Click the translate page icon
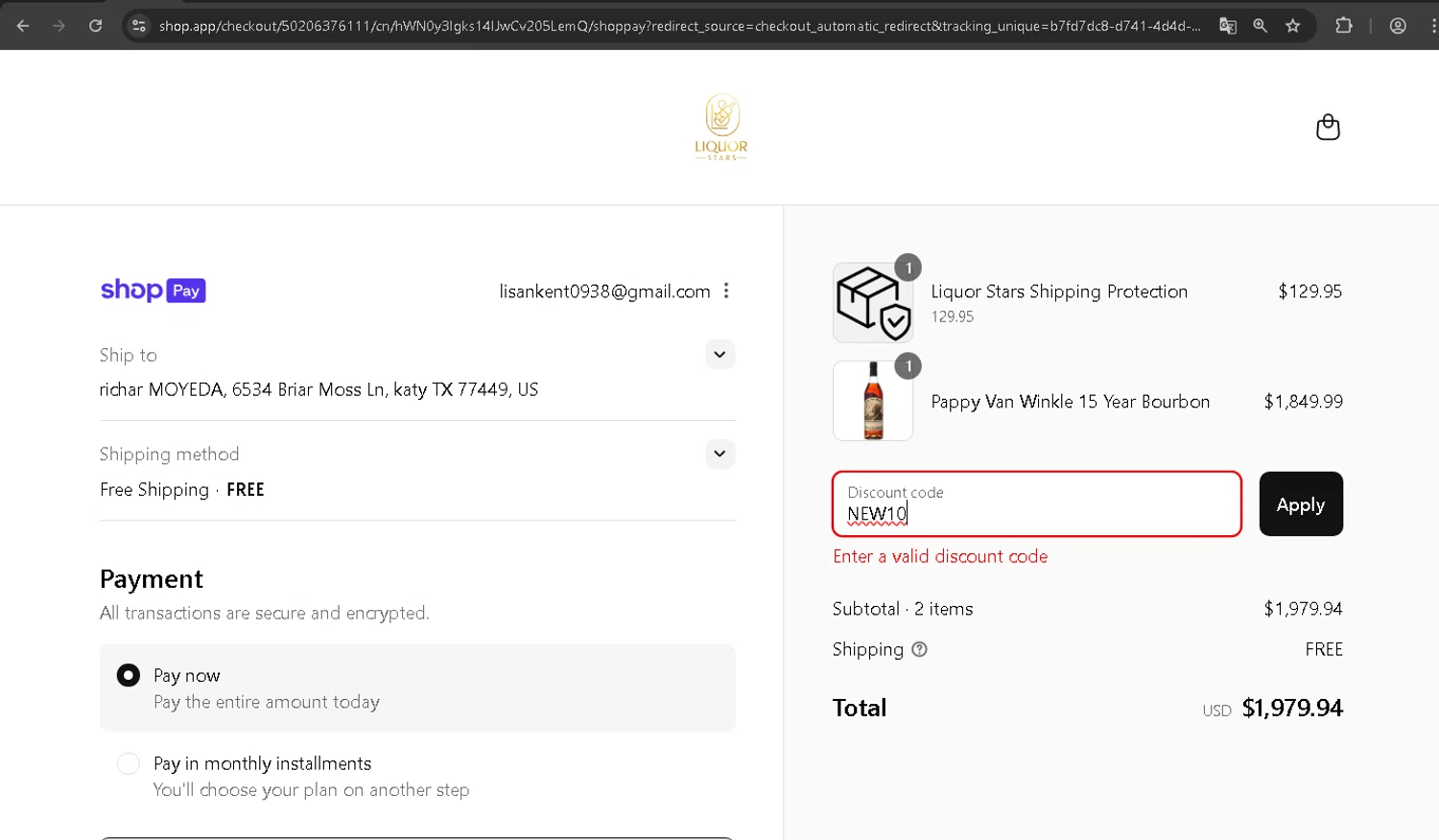Viewport: 1439px width, 840px height. 1227,26
